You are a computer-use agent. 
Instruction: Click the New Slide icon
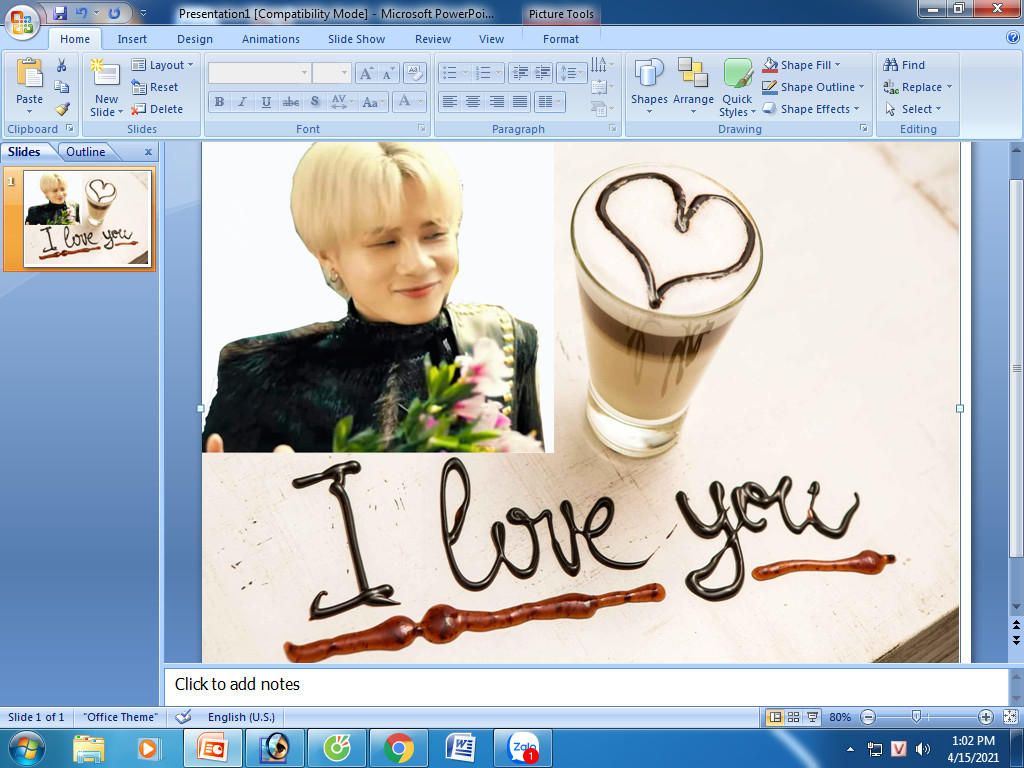(x=106, y=73)
